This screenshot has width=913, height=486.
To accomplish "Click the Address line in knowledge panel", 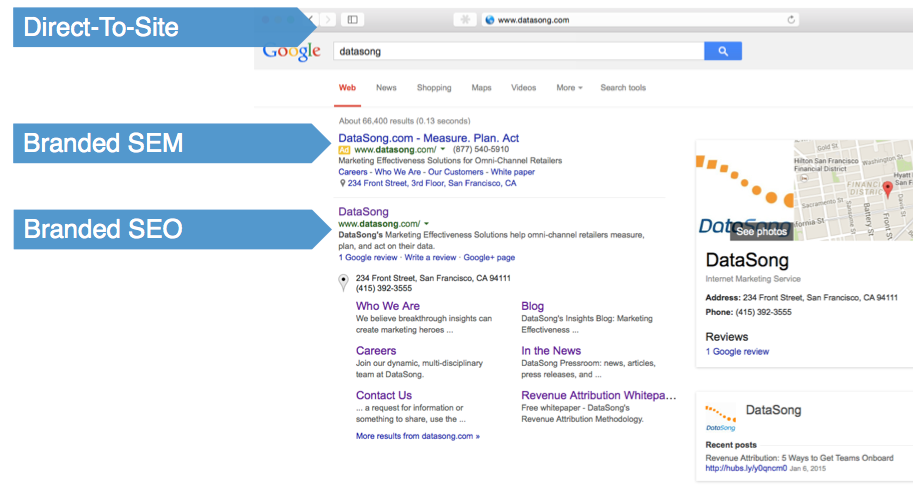I will 801,297.
